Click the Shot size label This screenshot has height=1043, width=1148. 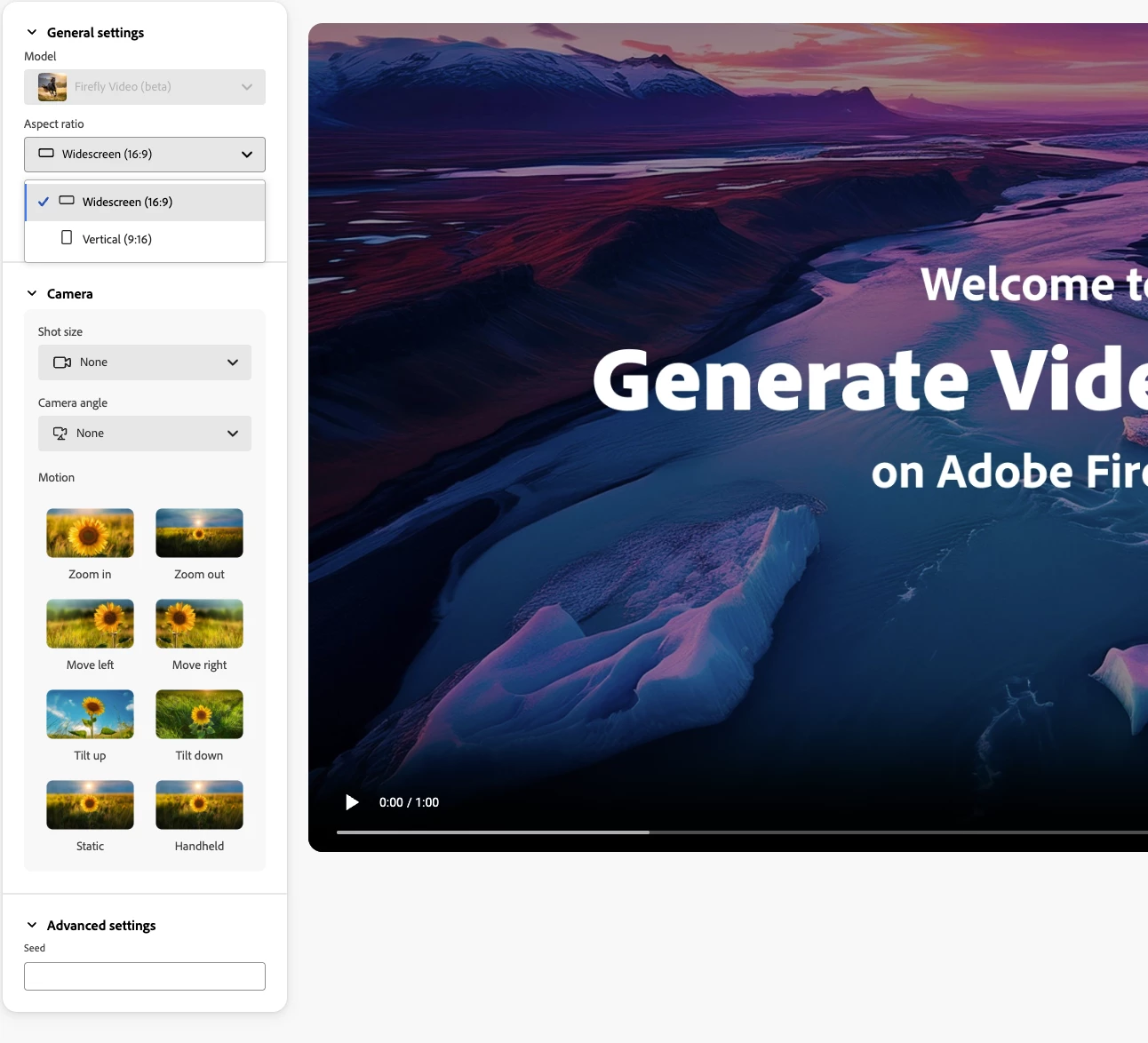60,332
